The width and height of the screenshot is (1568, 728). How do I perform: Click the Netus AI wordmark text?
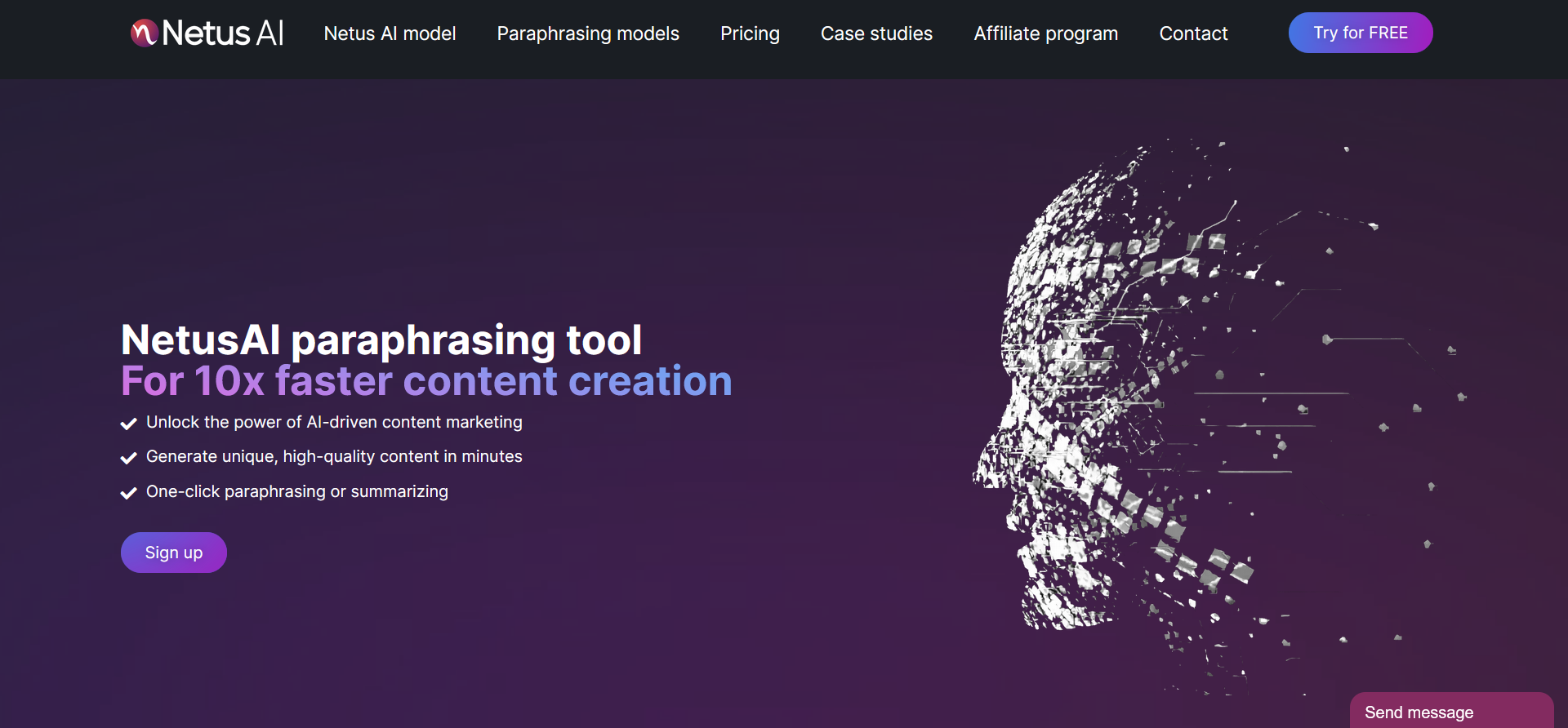pos(223,33)
